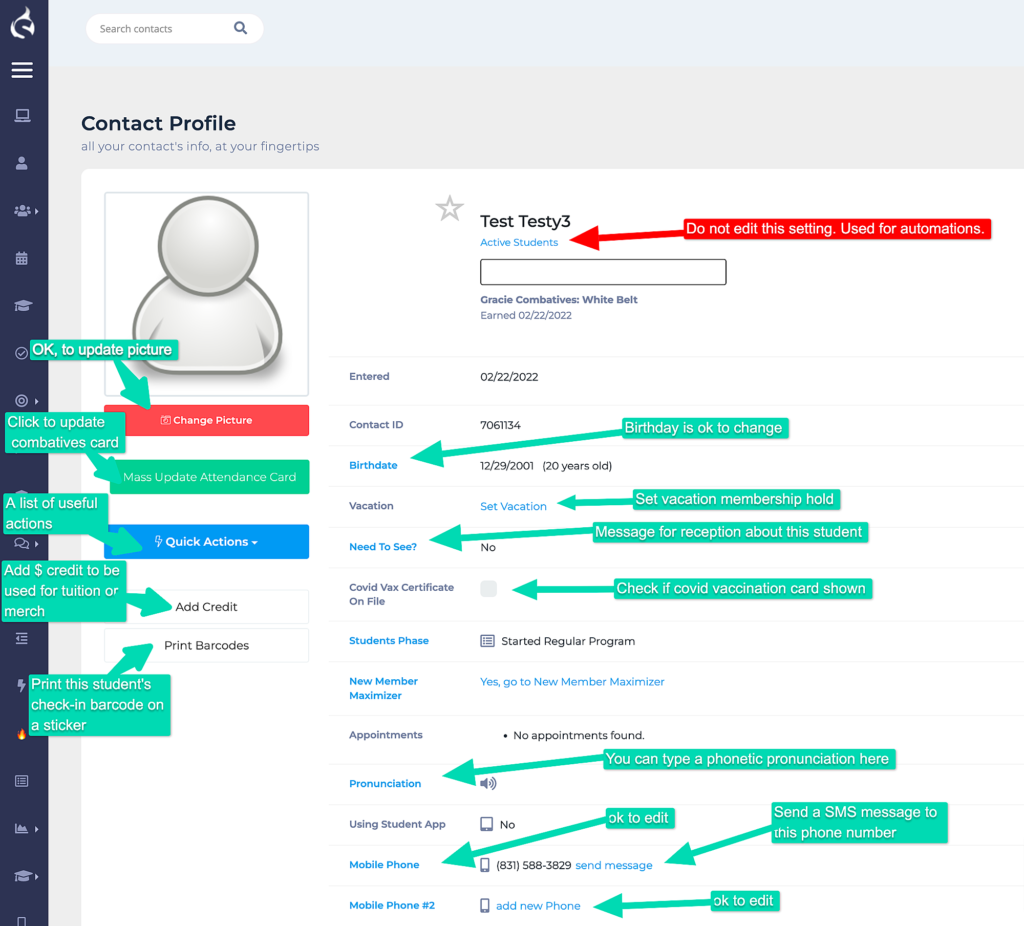Open the calendar icon in the sidebar
Screen dimensions: 1024x926
23,258
